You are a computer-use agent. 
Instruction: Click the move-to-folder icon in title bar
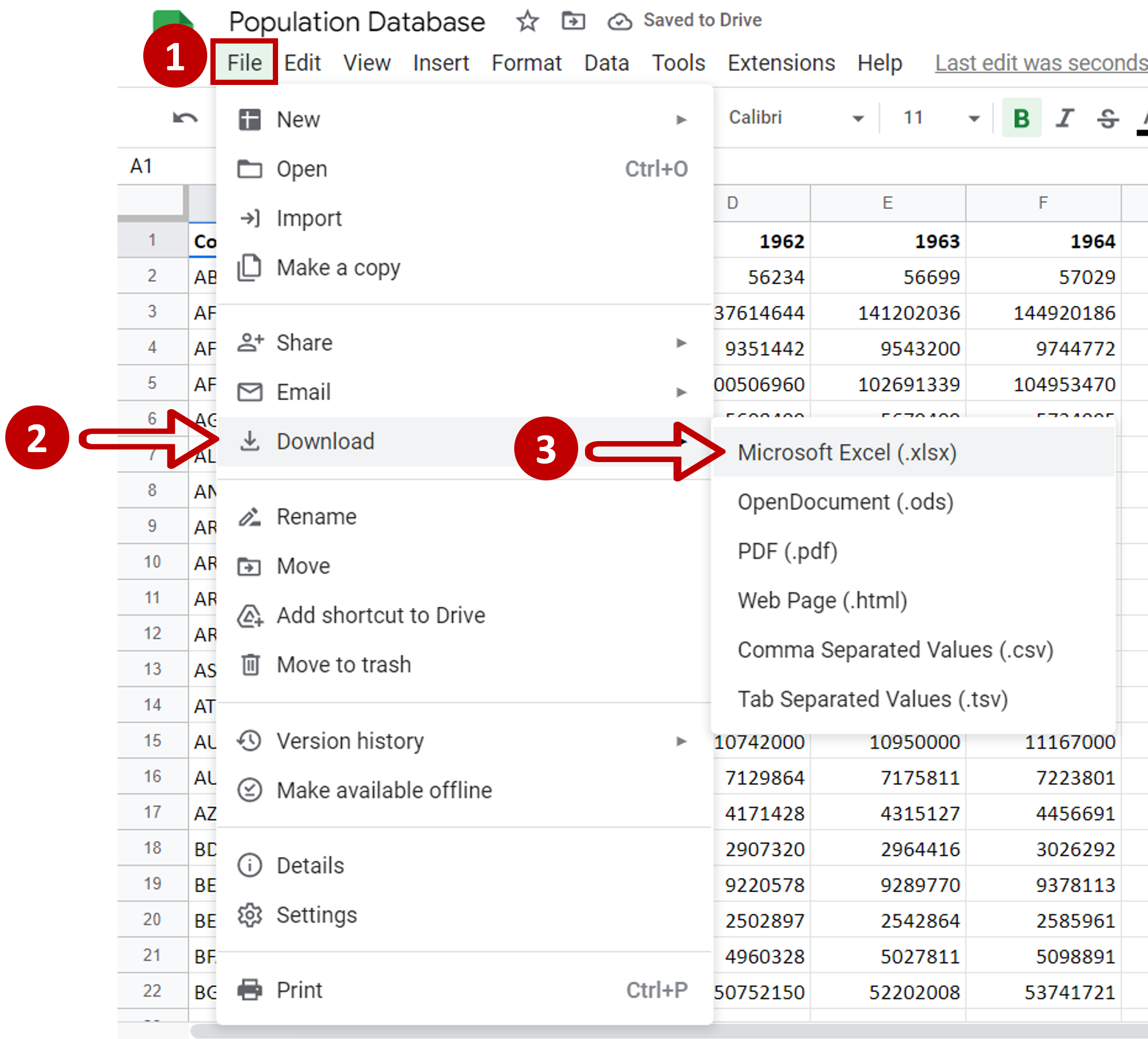click(x=573, y=22)
